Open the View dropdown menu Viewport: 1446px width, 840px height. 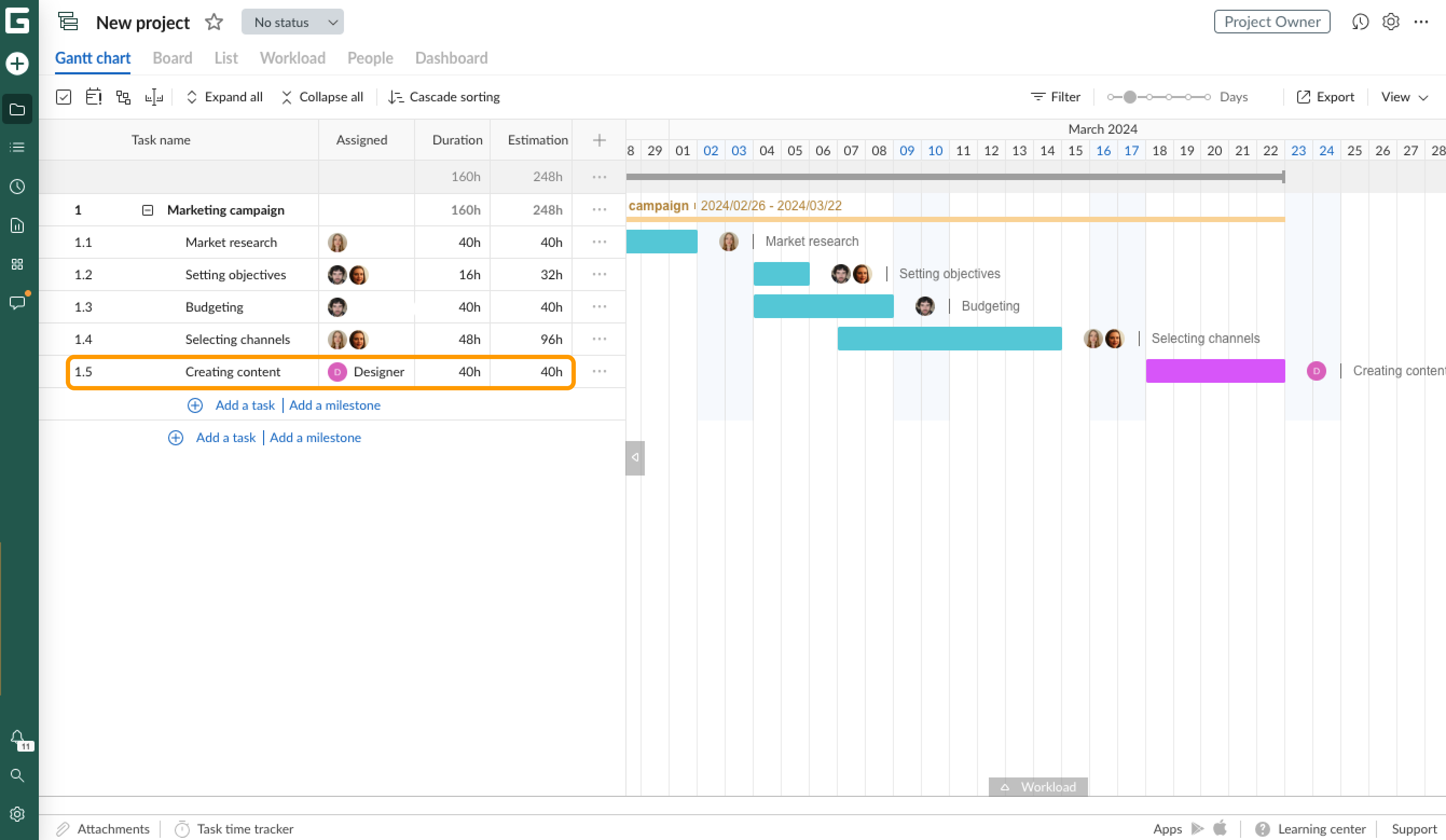click(1403, 97)
